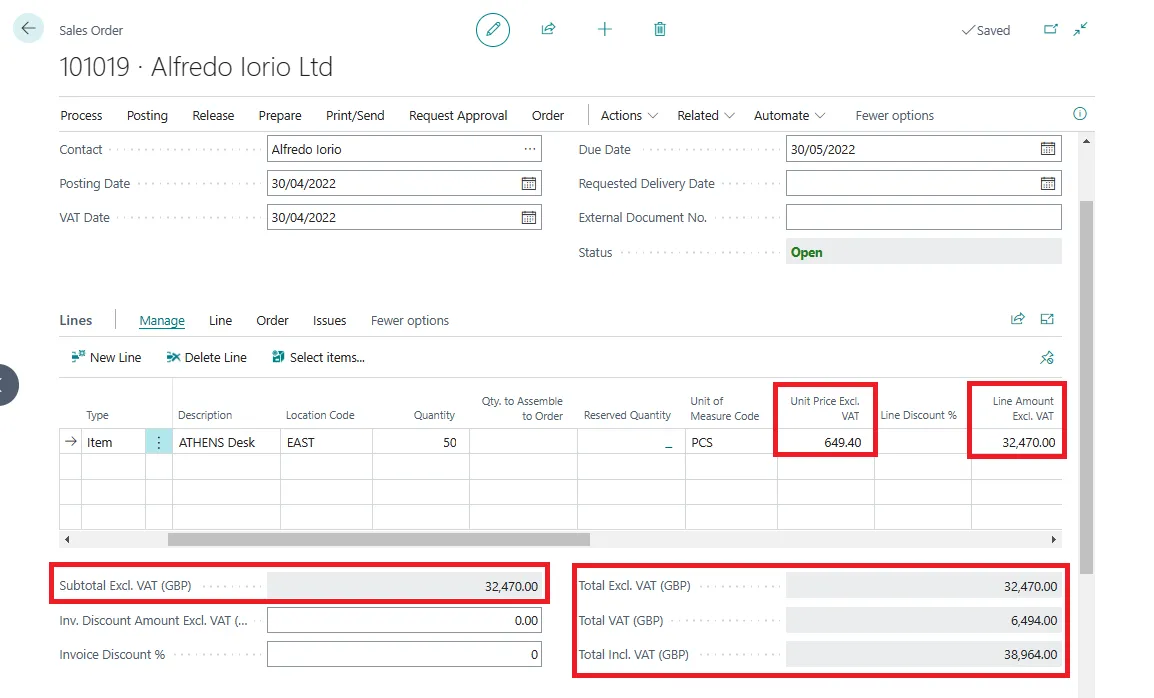Open the Posting Date calendar picker

click(528, 183)
